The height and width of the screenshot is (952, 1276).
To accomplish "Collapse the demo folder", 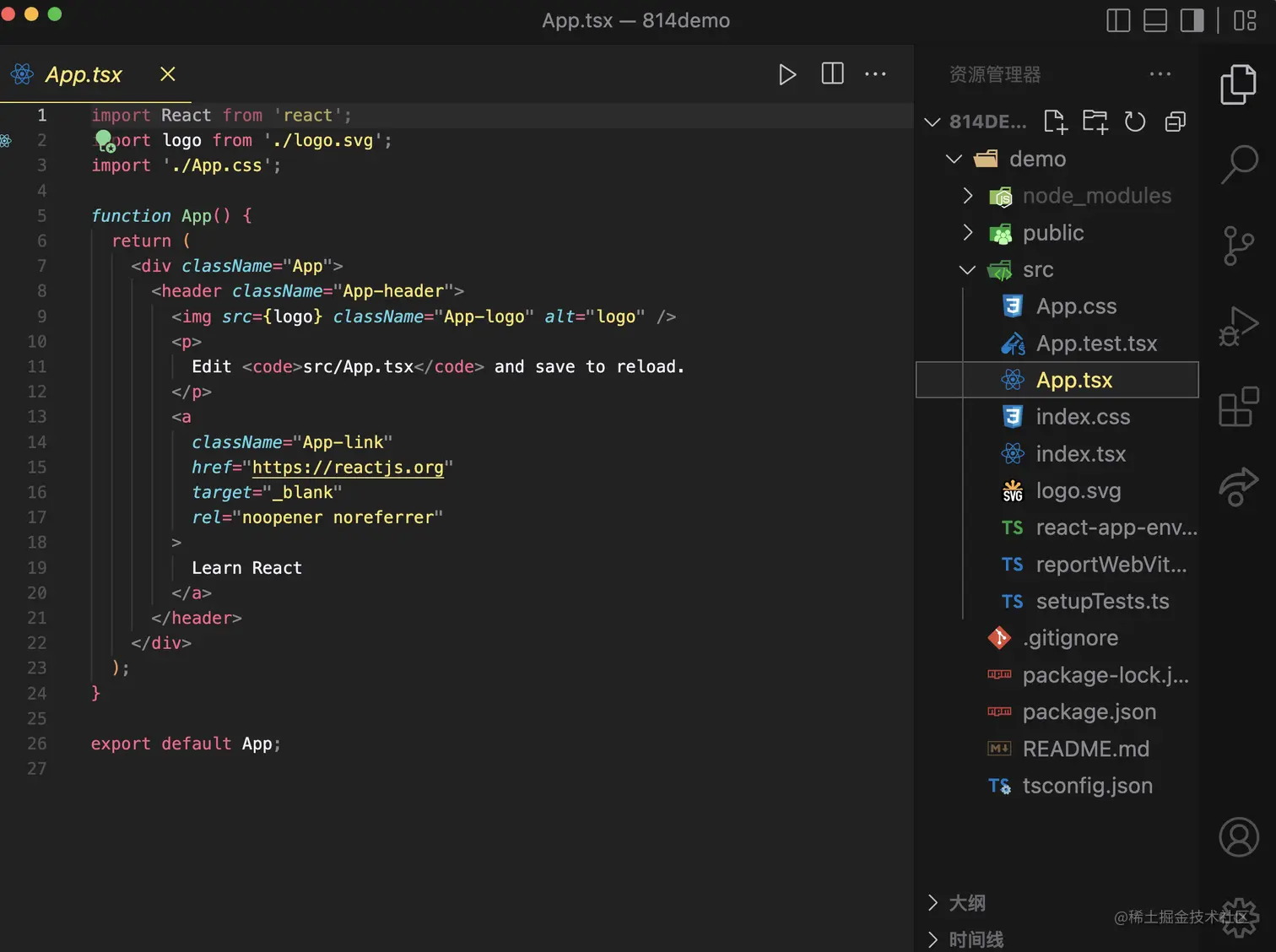I will click(954, 159).
